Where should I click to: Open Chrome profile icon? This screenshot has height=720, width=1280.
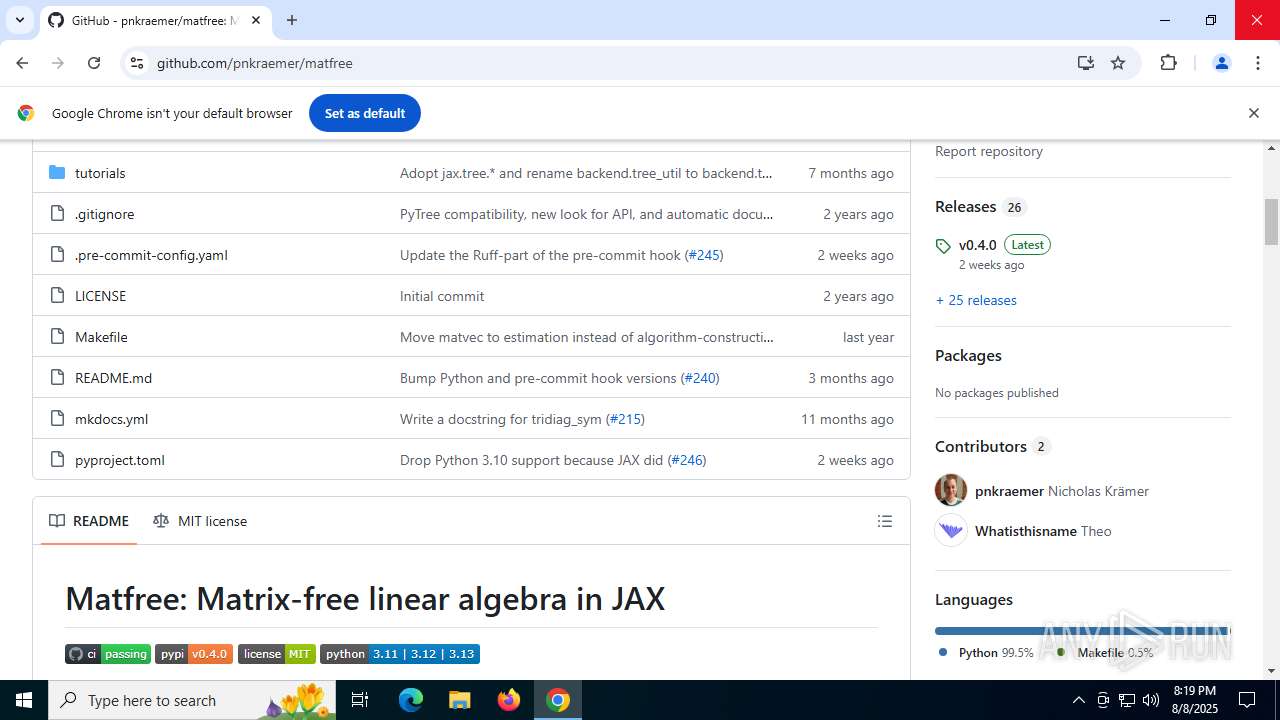[x=1221, y=63]
